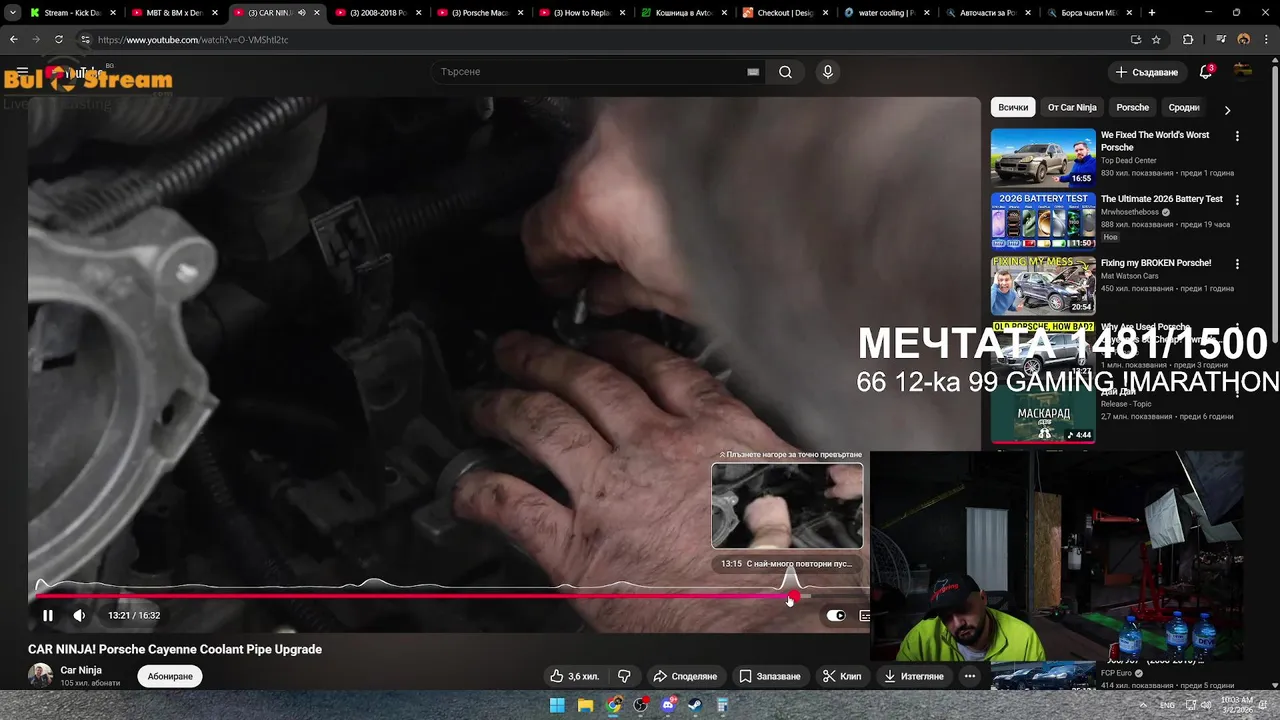Reload the page
1280x720 pixels.
coord(59,40)
